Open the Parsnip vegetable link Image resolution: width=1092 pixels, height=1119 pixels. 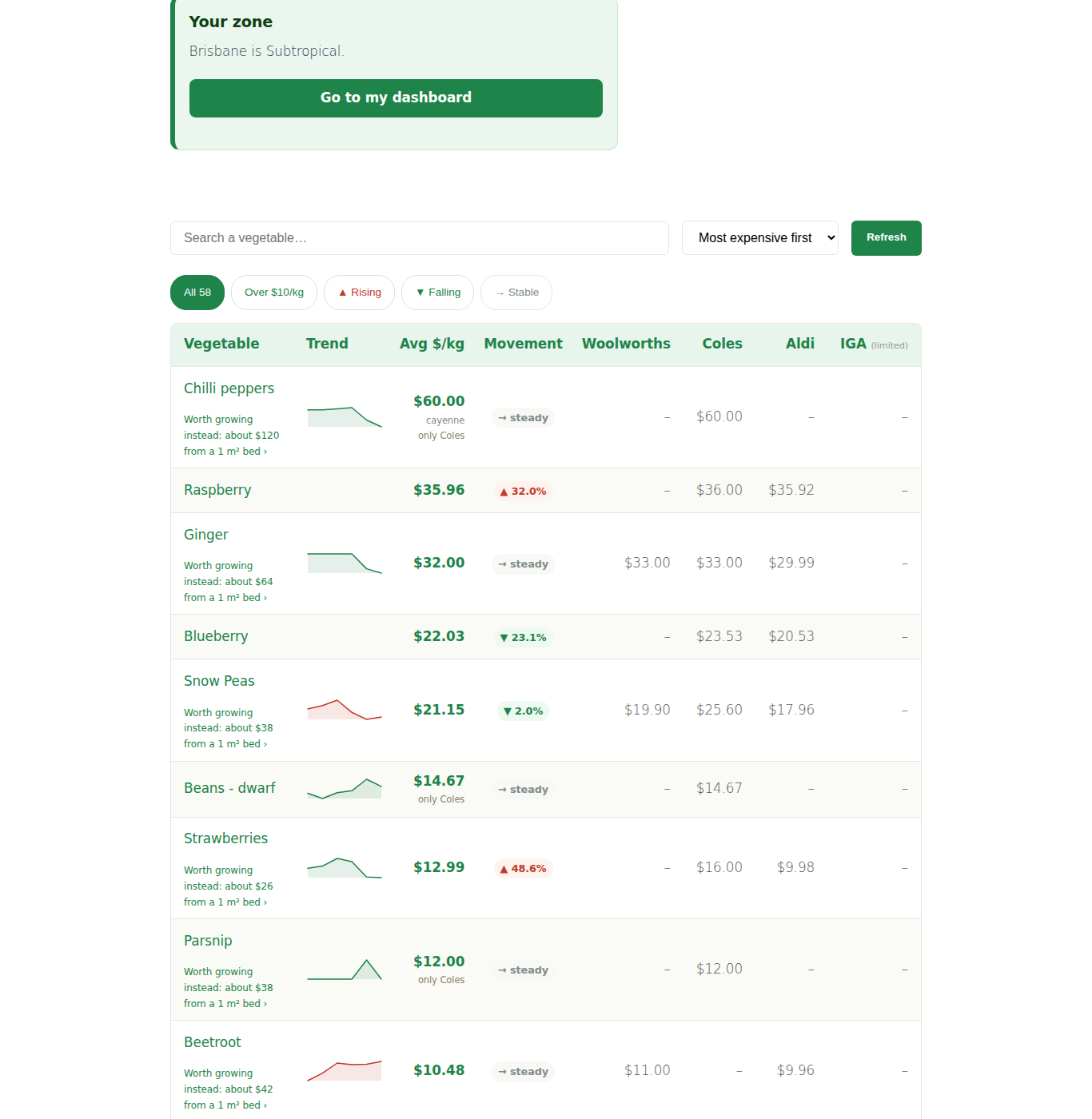[208, 941]
